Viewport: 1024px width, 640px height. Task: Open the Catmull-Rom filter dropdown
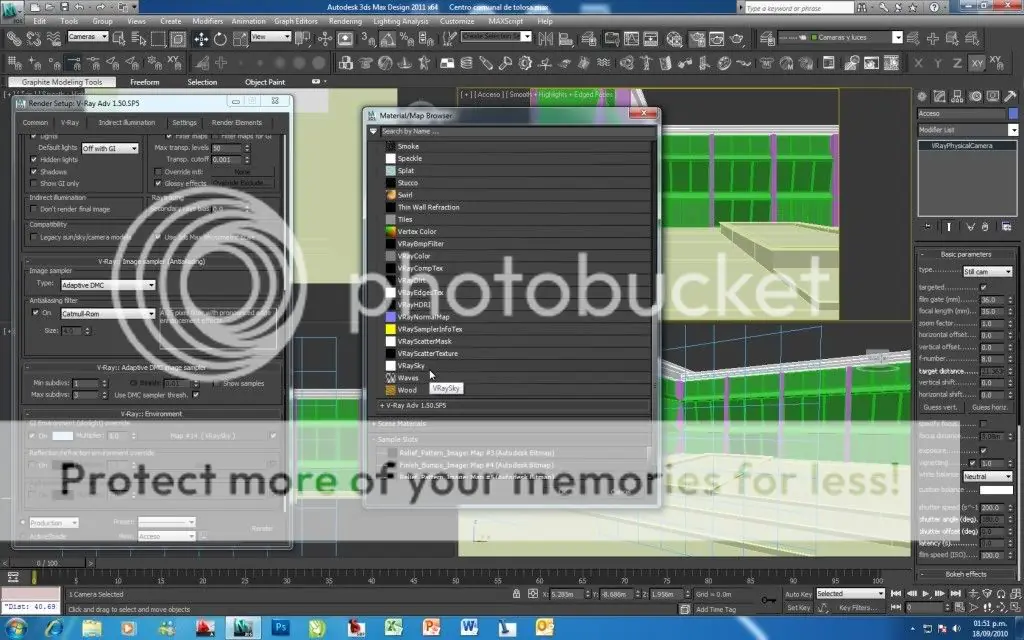coord(108,313)
